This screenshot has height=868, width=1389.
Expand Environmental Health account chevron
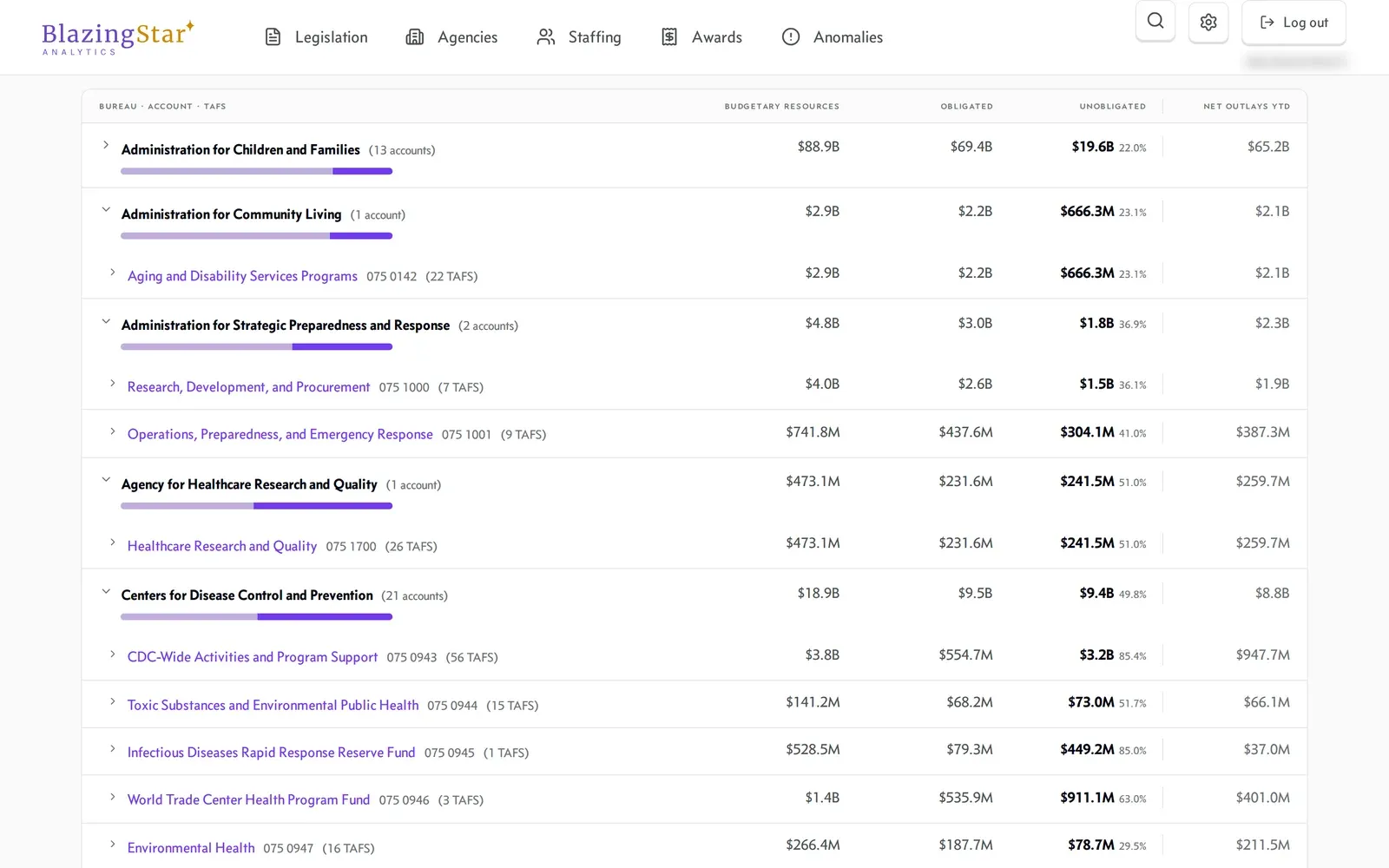coord(112,845)
